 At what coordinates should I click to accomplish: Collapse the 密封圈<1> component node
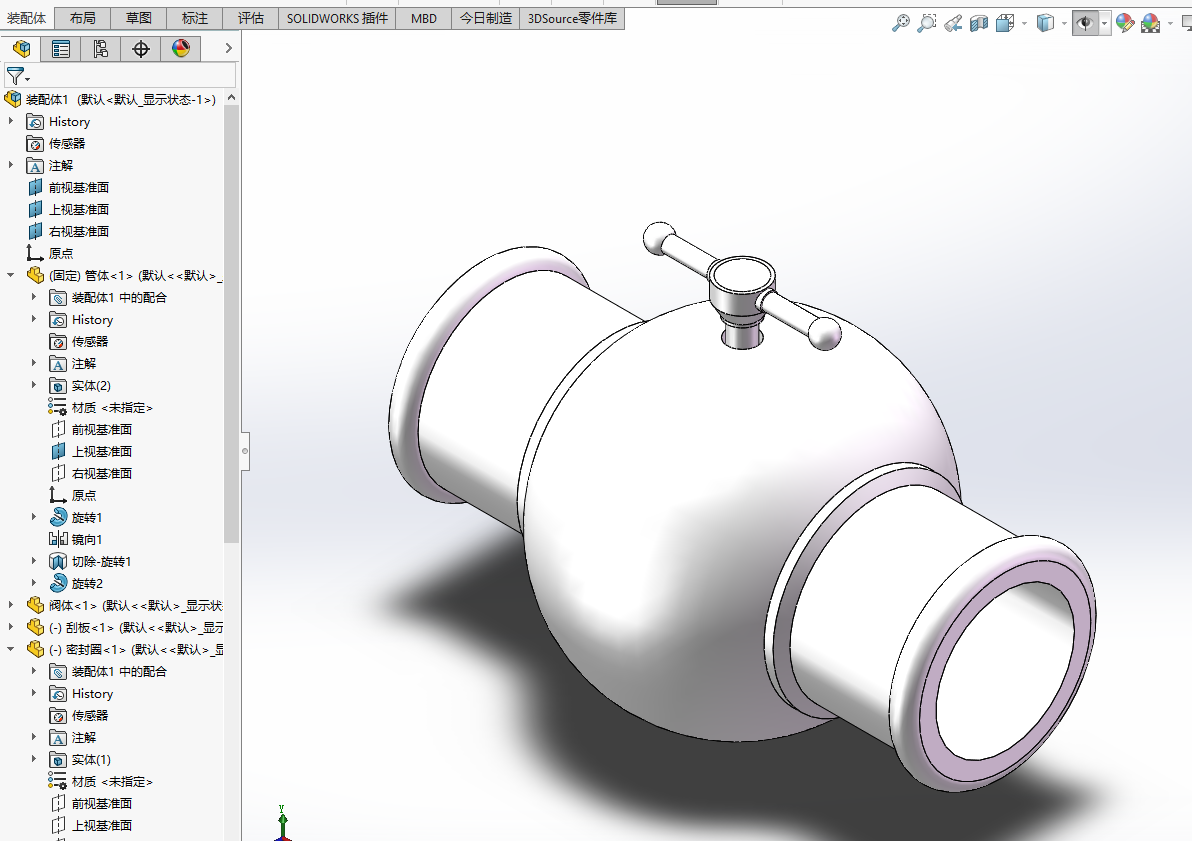(11, 649)
